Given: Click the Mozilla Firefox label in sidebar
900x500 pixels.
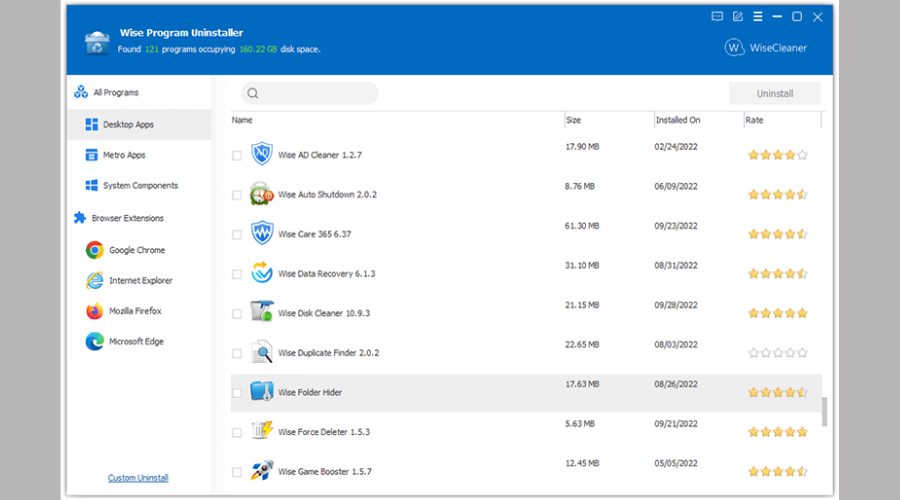Looking at the screenshot, I should coord(135,311).
